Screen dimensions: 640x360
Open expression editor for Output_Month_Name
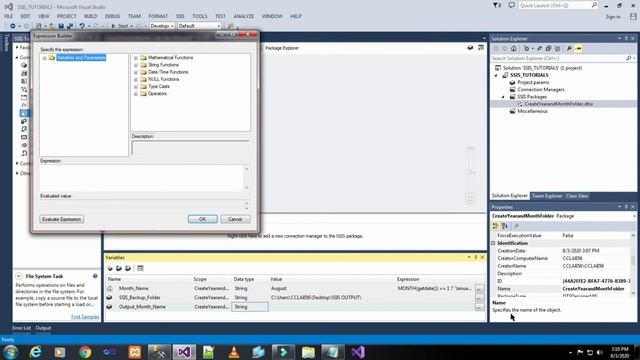(480, 307)
